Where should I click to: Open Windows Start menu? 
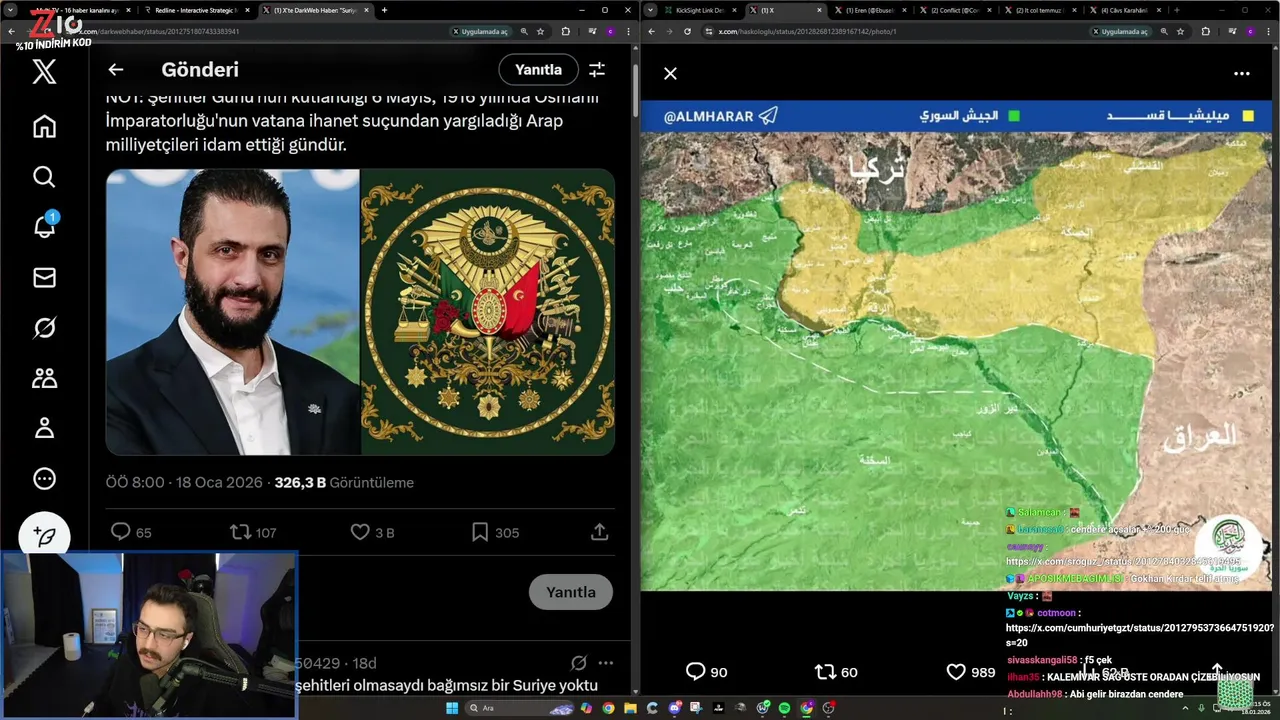tap(451, 708)
